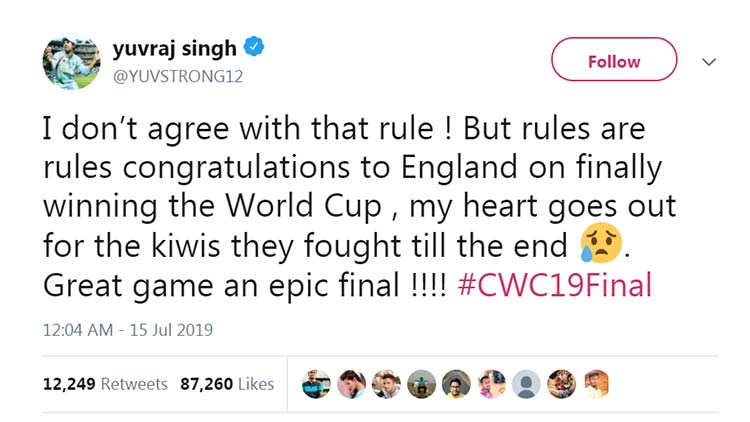Click the grey default silhouette avatar
750x422 pixels.
coord(526,383)
